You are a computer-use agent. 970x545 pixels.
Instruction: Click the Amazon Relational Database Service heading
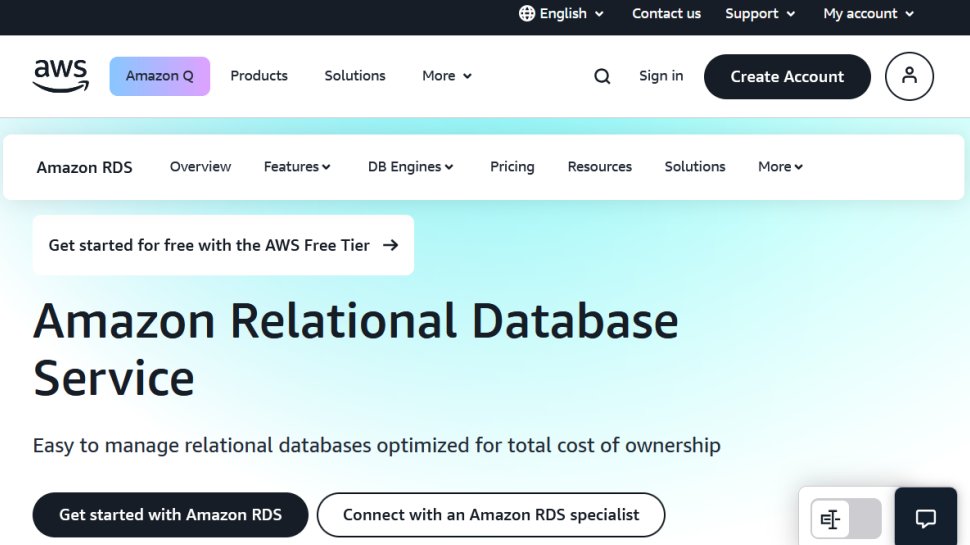click(x=356, y=350)
